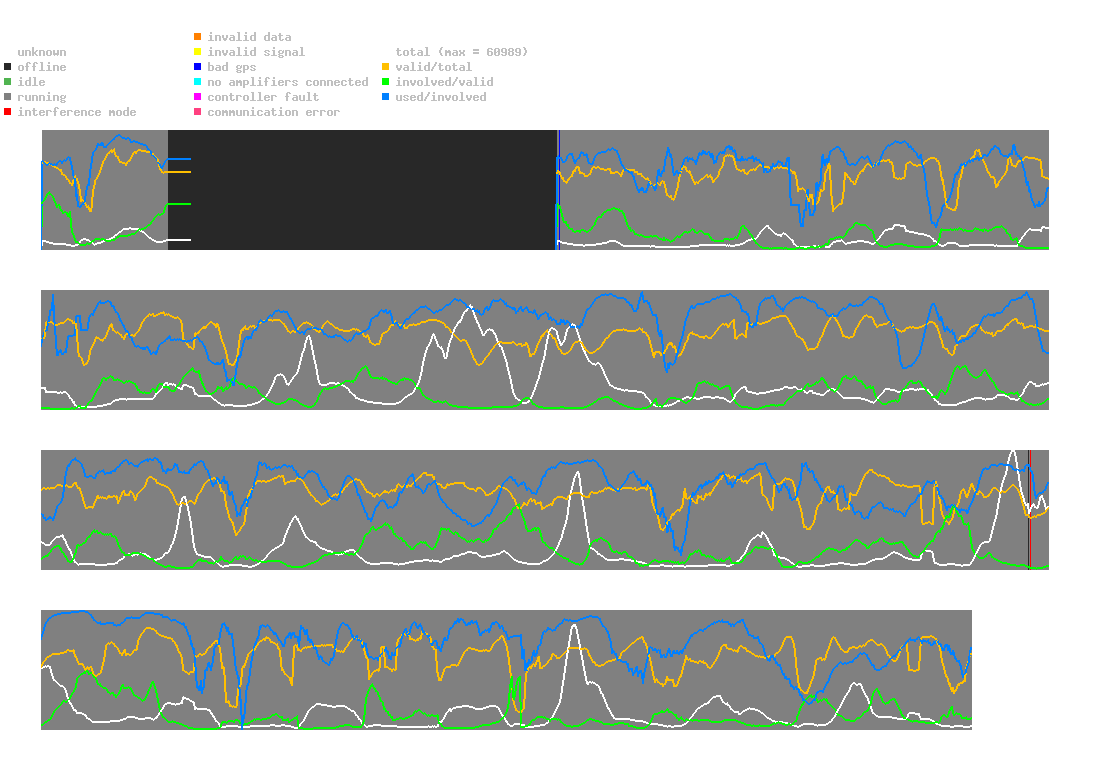The image size is (1095, 764).
Task: Click the 'invalid data' legend label
Action: pyautogui.click(x=249, y=36)
